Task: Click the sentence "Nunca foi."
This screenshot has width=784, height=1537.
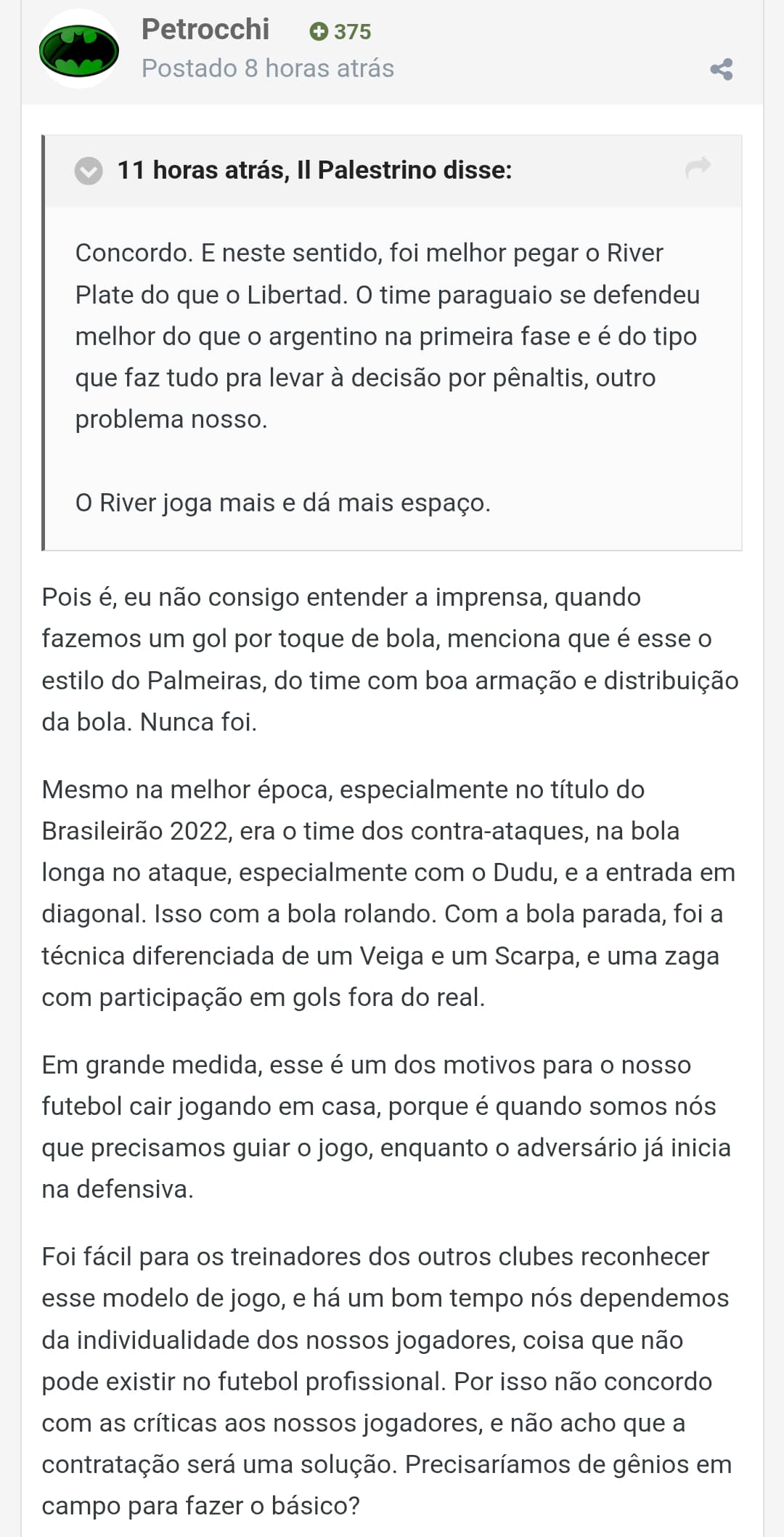Action: (x=198, y=722)
